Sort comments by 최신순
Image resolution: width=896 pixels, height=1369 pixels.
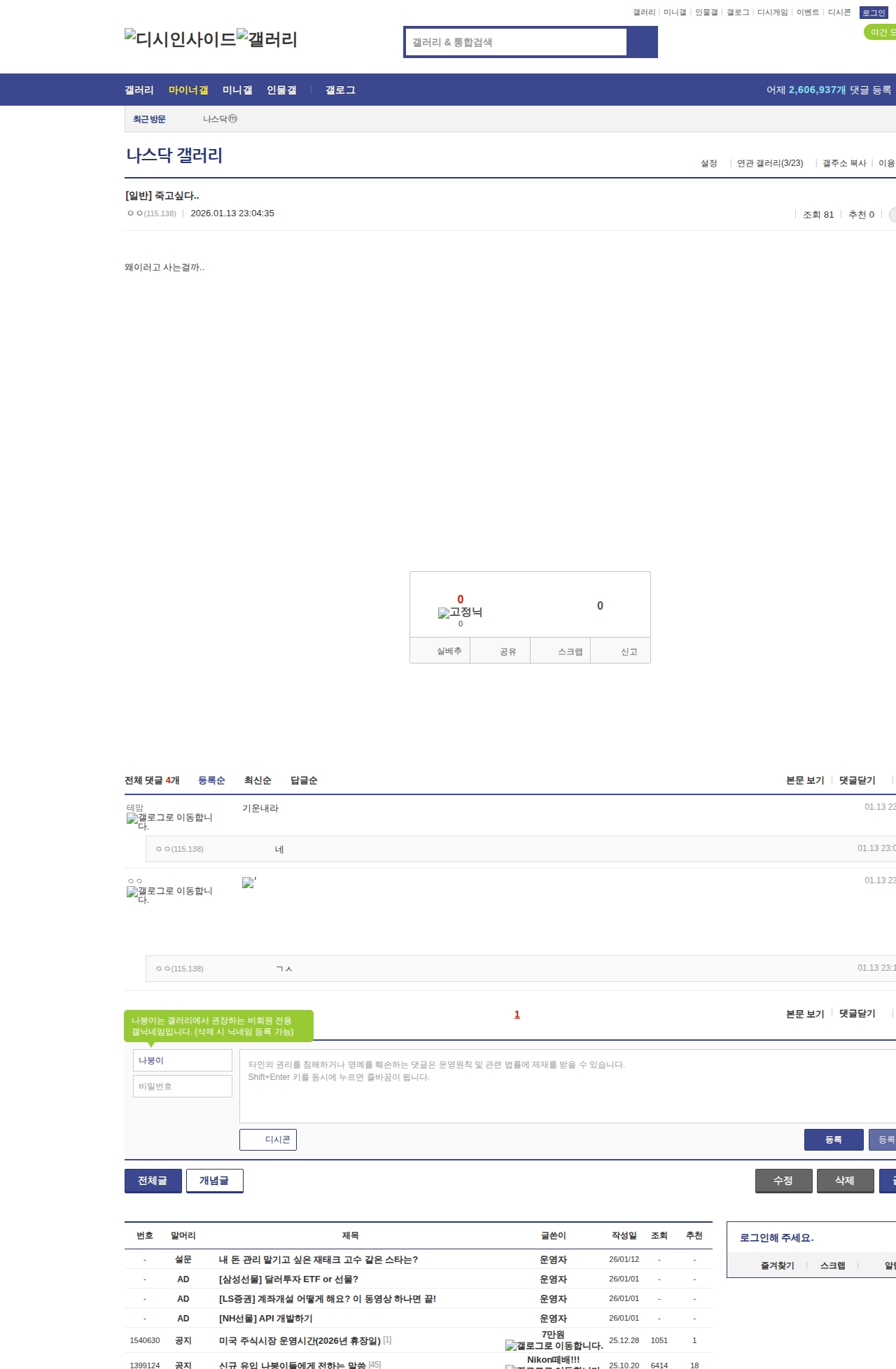coord(257,780)
